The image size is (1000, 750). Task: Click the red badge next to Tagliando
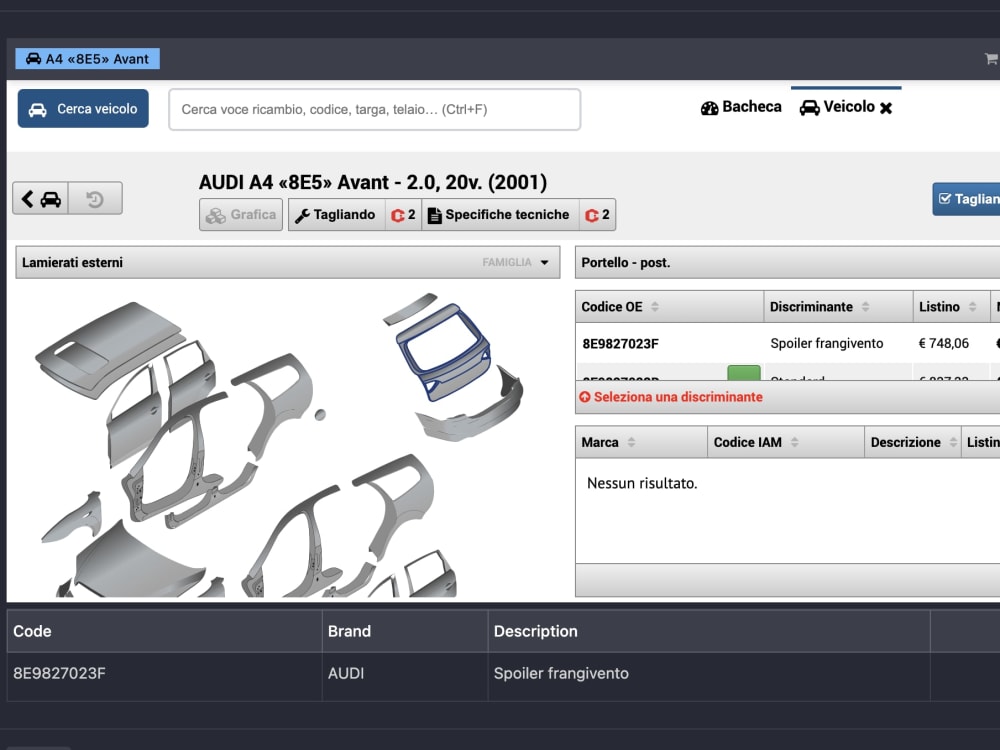[x=403, y=215]
